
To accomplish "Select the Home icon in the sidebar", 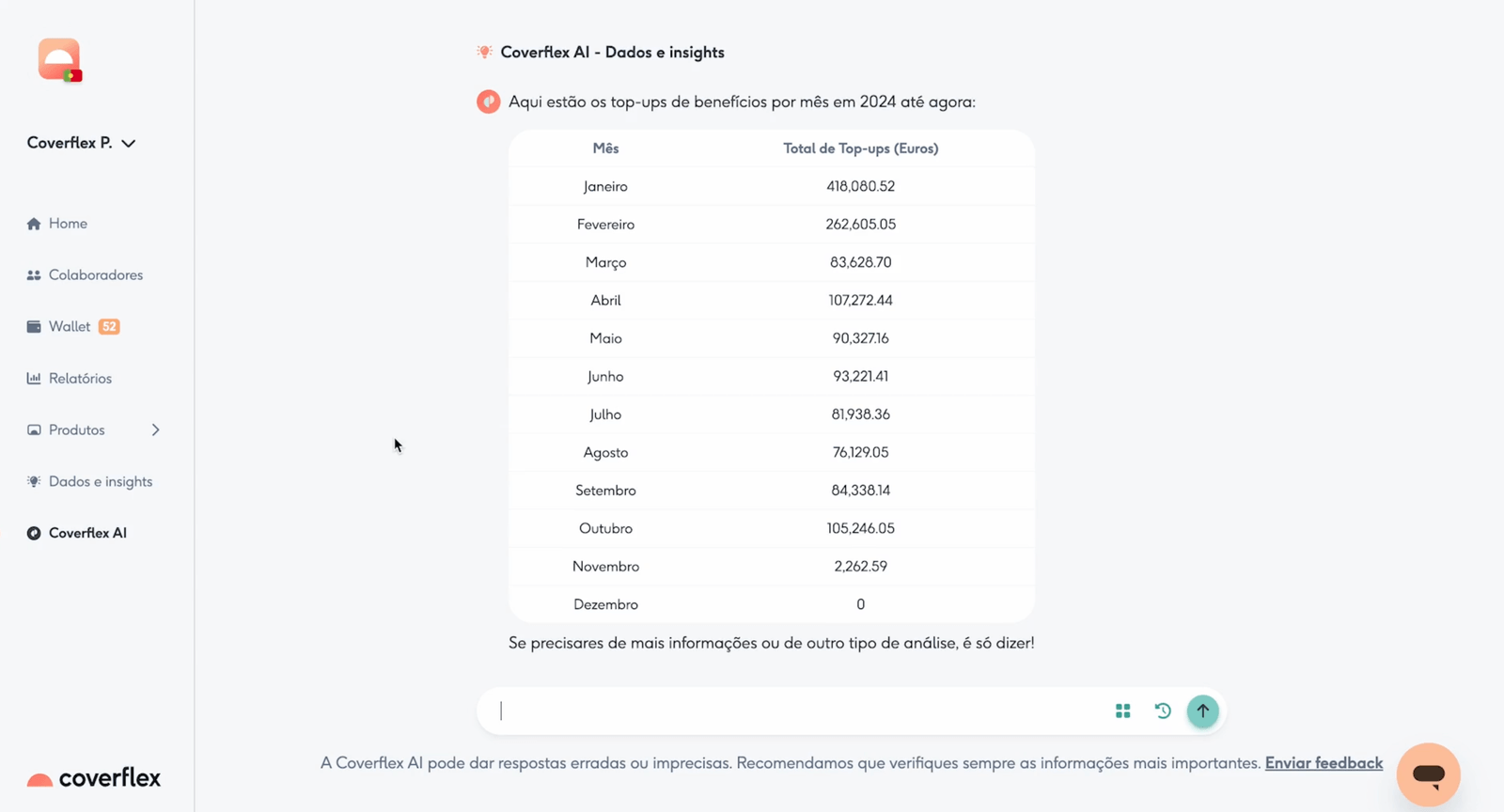I will 33,223.
